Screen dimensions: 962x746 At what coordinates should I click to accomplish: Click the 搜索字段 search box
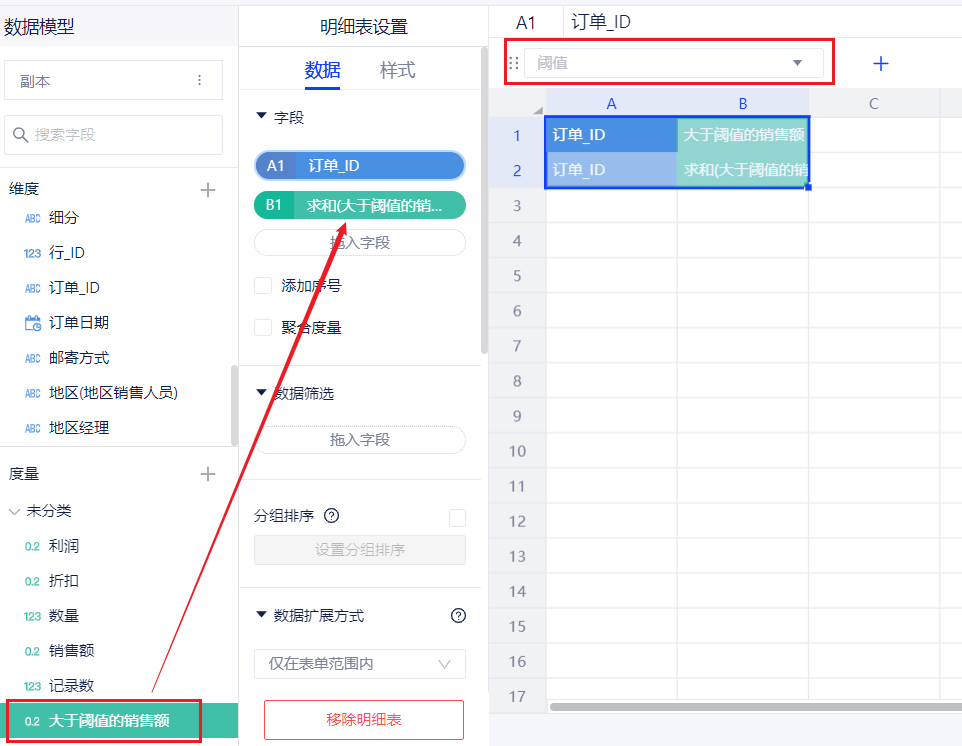pos(113,134)
